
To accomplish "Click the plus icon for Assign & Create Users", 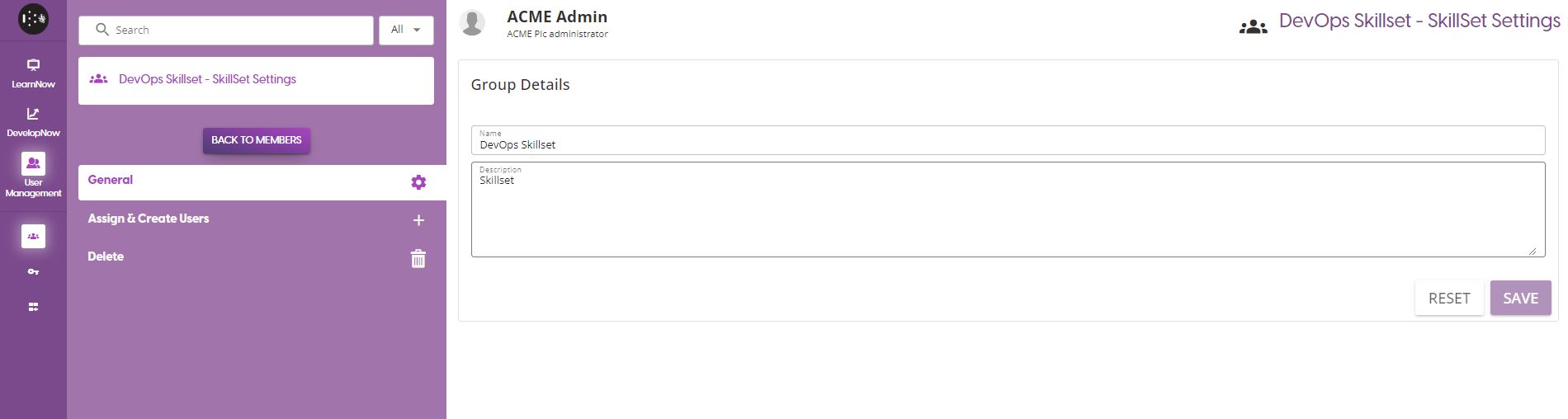I will tap(418, 220).
